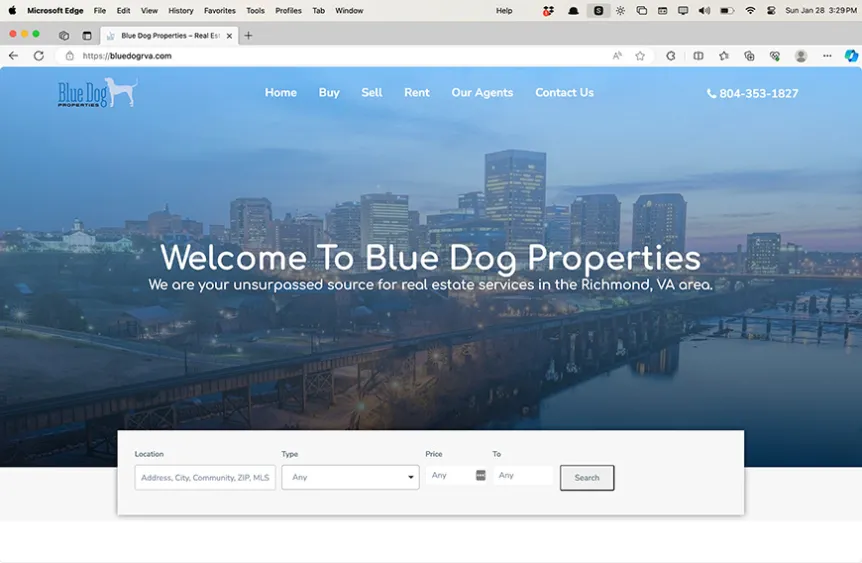Open the File menu
The image size is (862, 563).
point(100,10)
